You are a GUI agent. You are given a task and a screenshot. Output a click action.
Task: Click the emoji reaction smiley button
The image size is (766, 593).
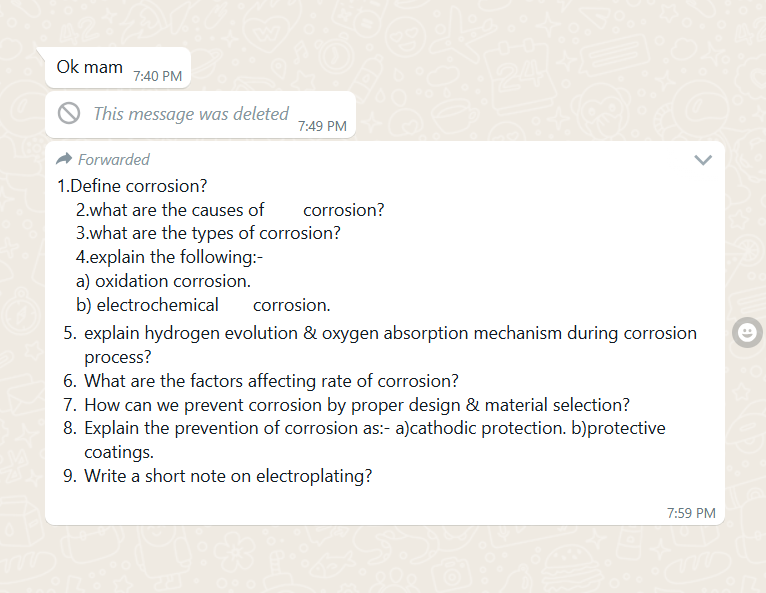tap(747, 333)
